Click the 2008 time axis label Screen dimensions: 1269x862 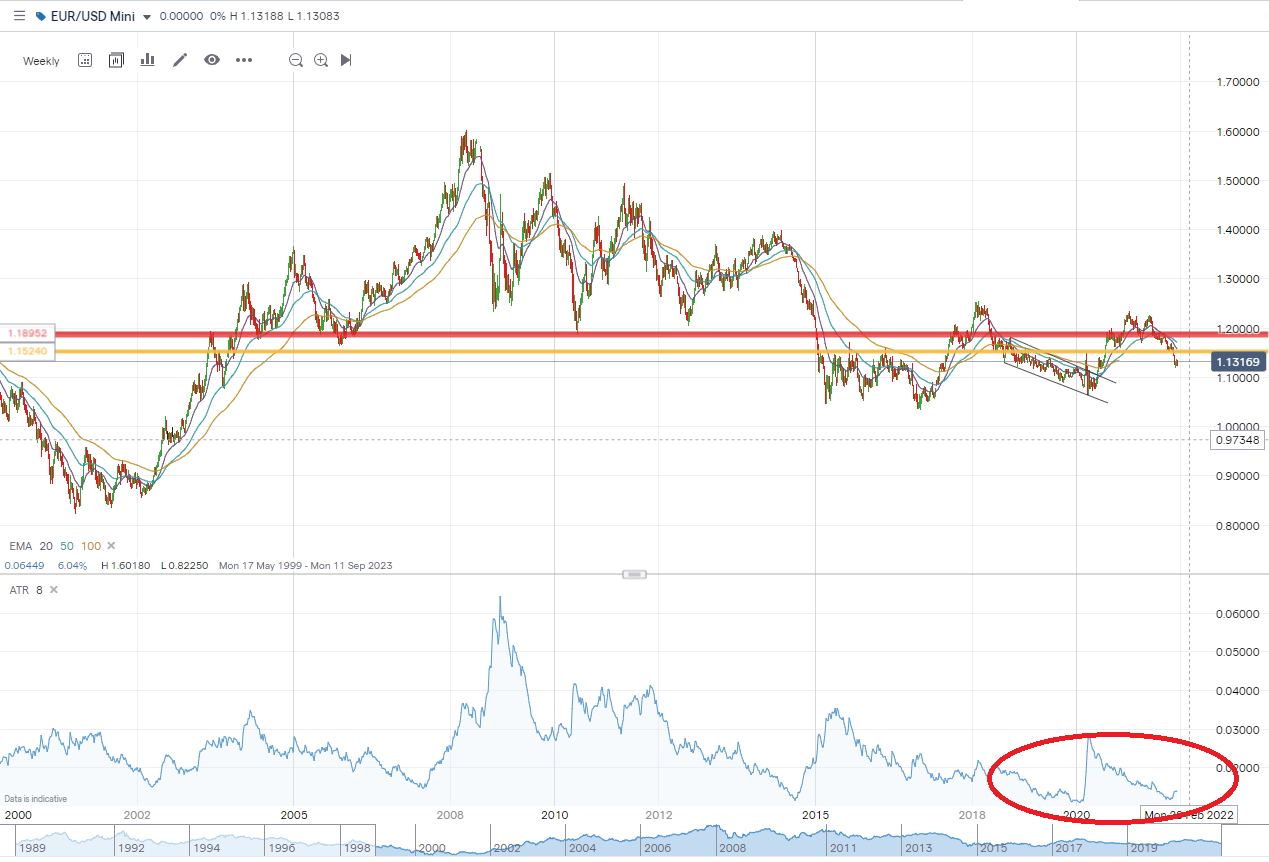pos(449,815)
